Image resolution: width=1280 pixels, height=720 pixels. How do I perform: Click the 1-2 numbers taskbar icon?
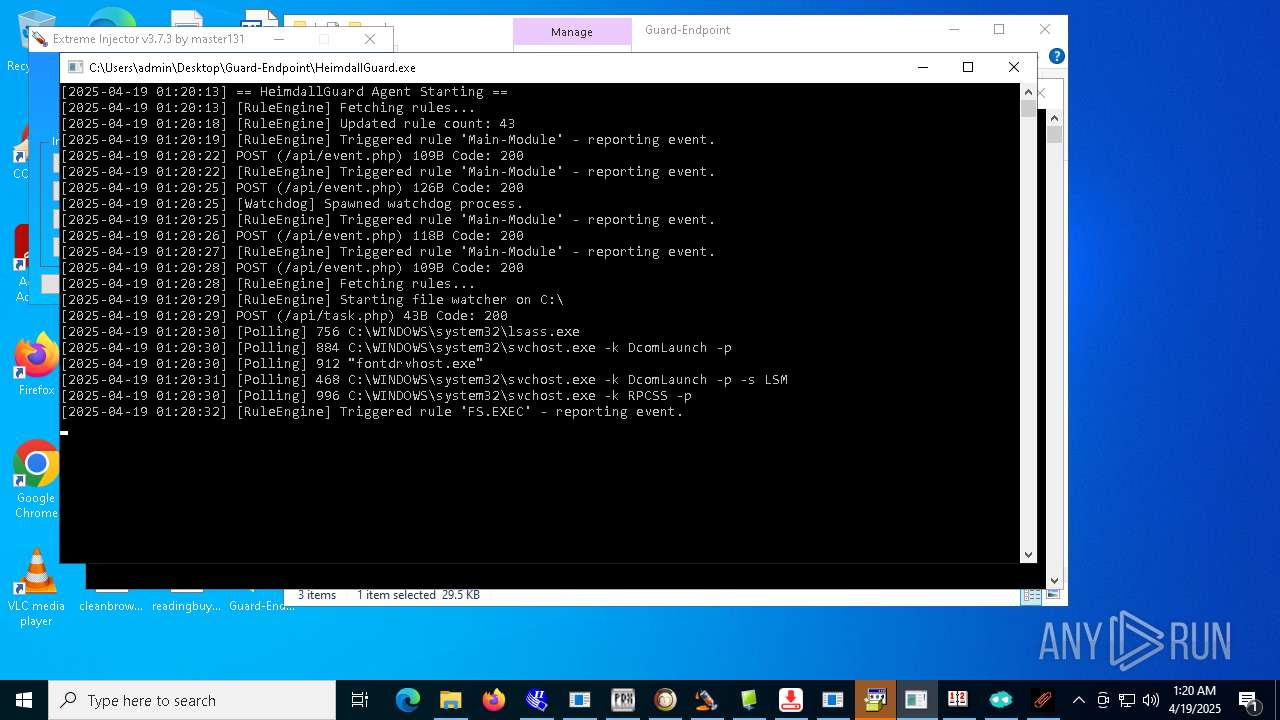pos(958,700)
